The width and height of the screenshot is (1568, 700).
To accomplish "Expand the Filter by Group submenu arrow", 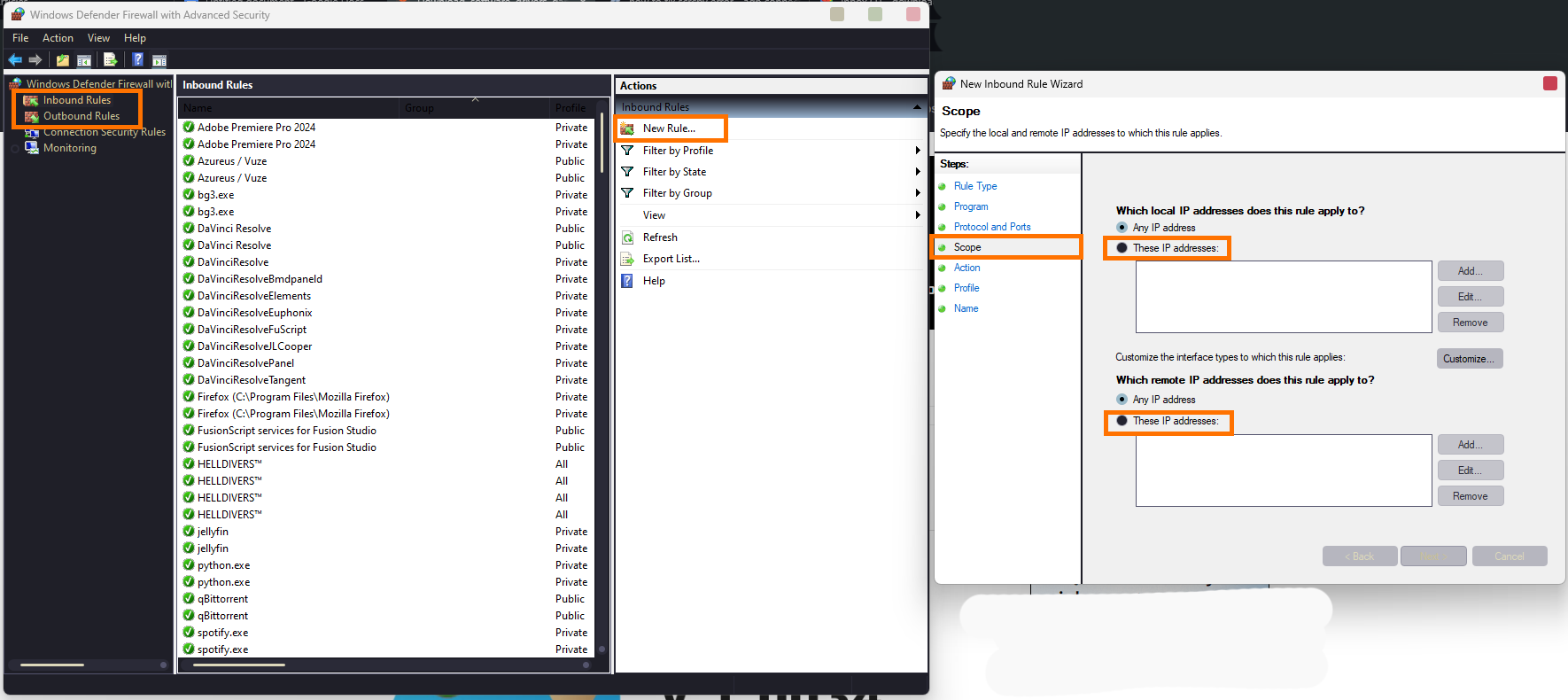I will pos(918,193).
